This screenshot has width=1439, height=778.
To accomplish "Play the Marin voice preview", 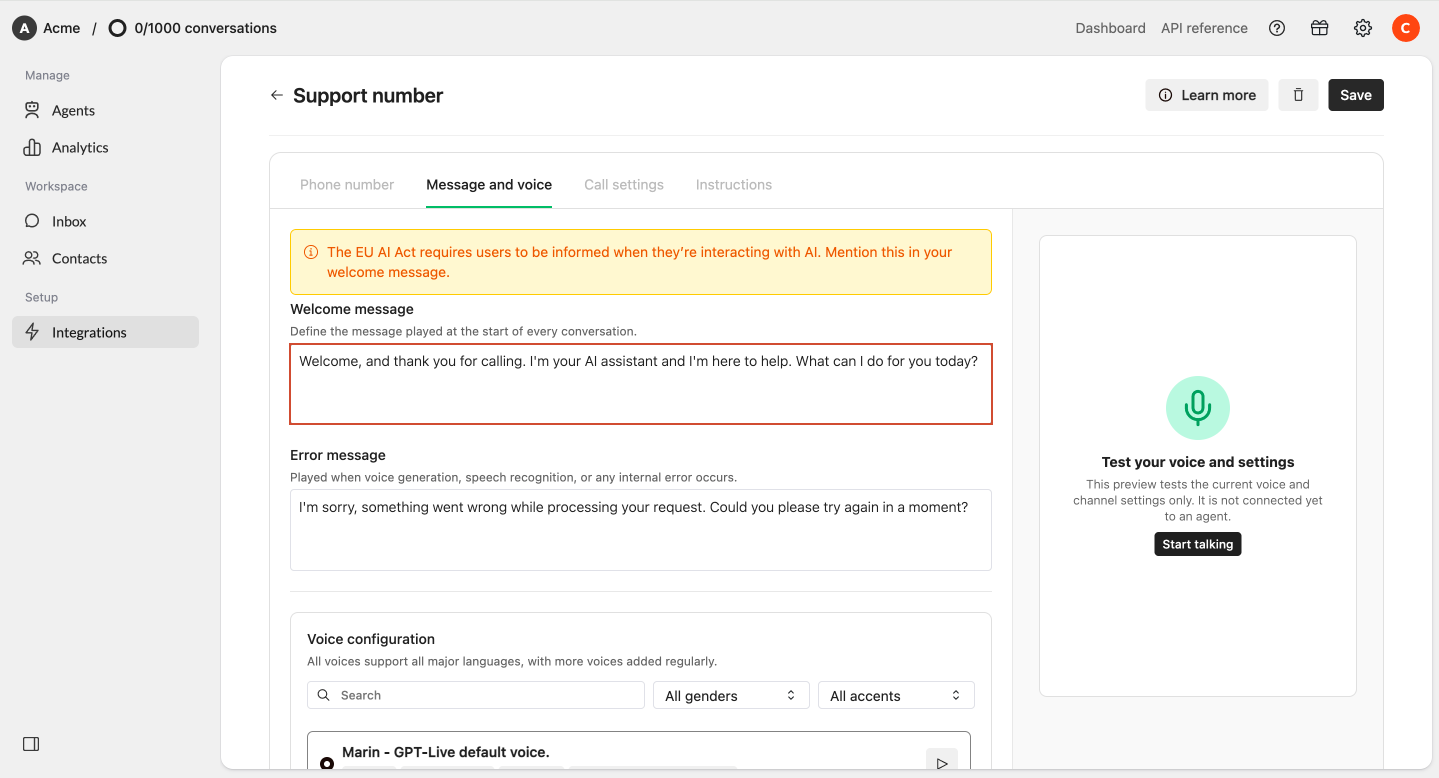I will (x=942, y=762).
